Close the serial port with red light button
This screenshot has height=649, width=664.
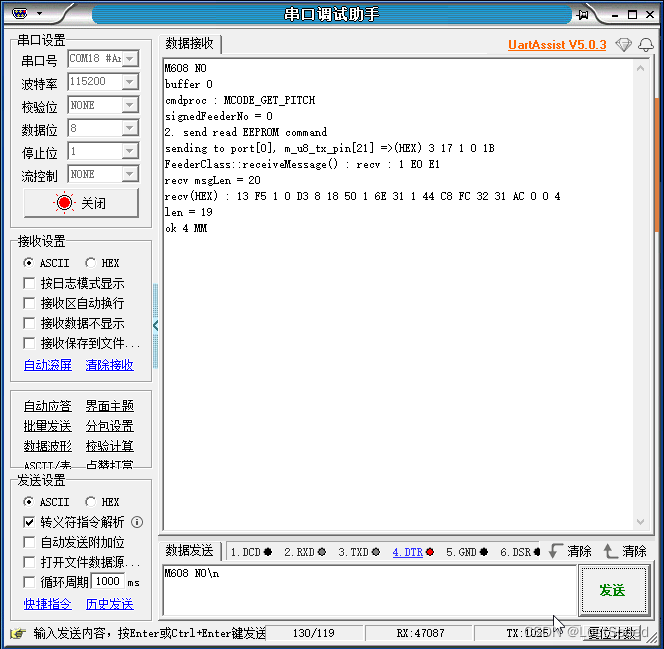[x=81, y=203]
